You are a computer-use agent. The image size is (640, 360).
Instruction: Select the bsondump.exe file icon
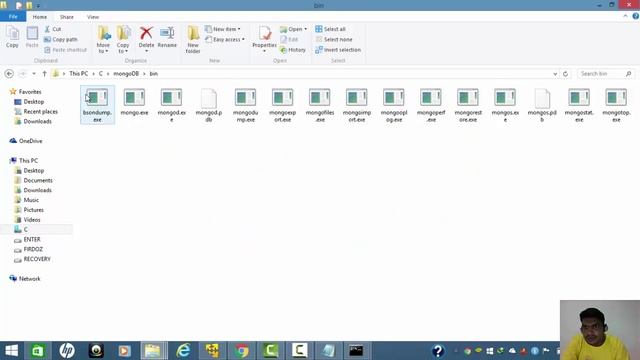(98, 98)
